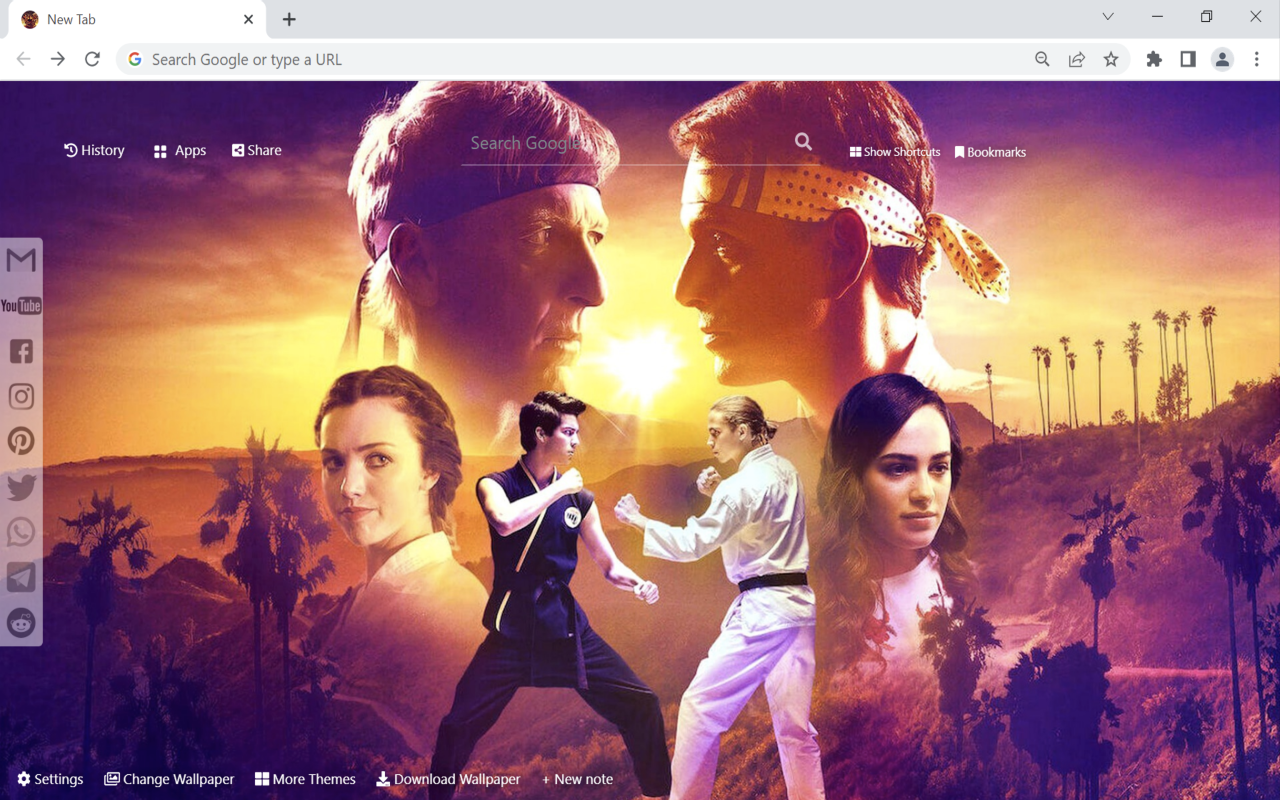This screenshot has height=800, width=1280.
Task: Change Wallpaper
Action: coord(169,779)
